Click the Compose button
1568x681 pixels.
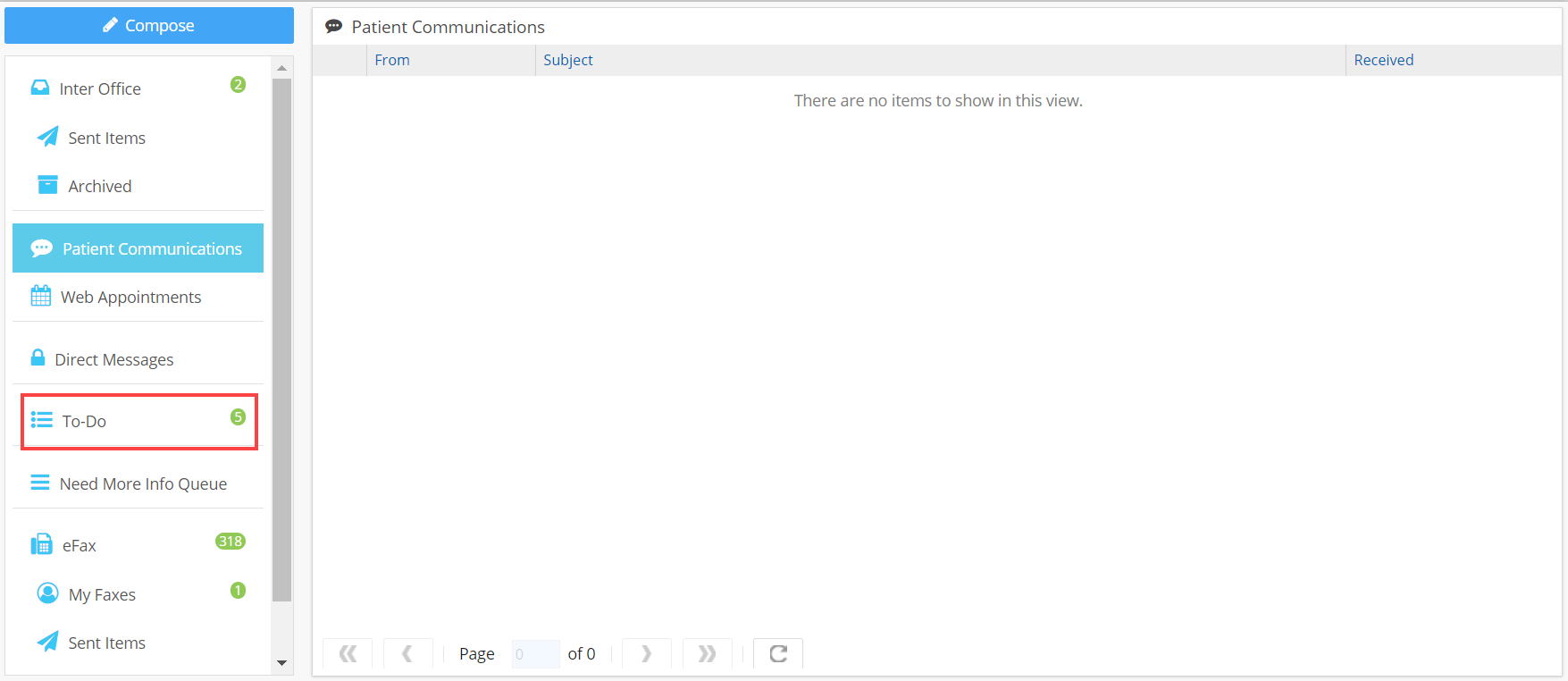[x=149, y=26]
